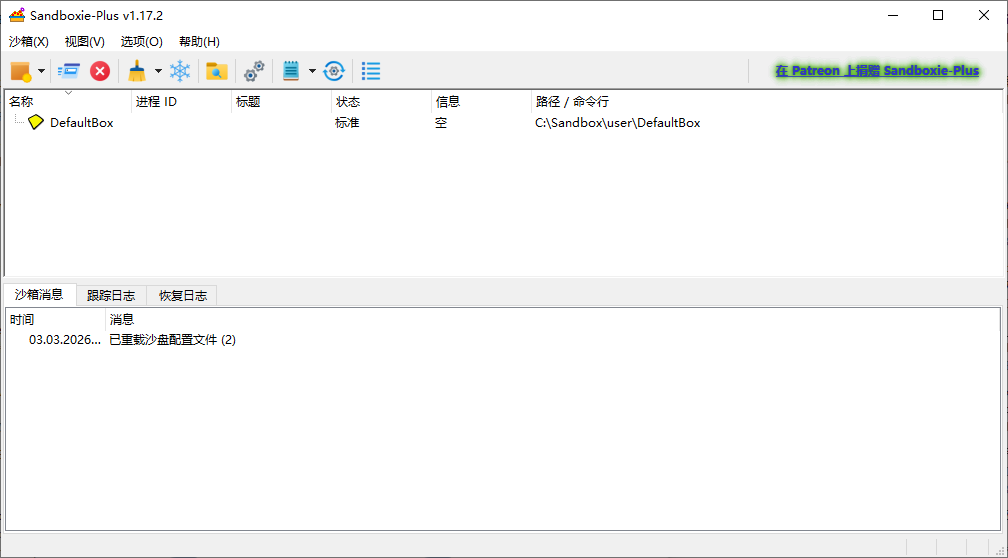The height and width of the screenshot is (558, 1008).
Task: Open the dropdown arrow beside new sandbox icon
Action: [x=42, y=72]
